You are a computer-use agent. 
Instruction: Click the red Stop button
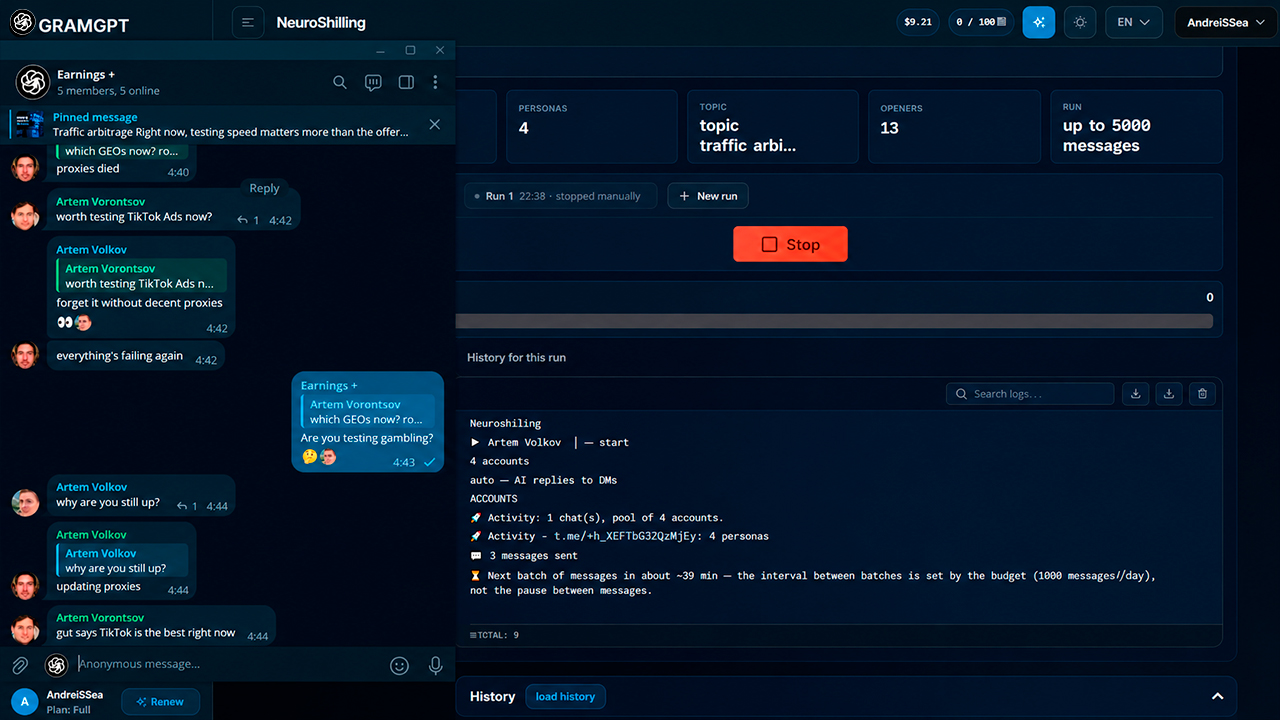(x=790, y=244)
